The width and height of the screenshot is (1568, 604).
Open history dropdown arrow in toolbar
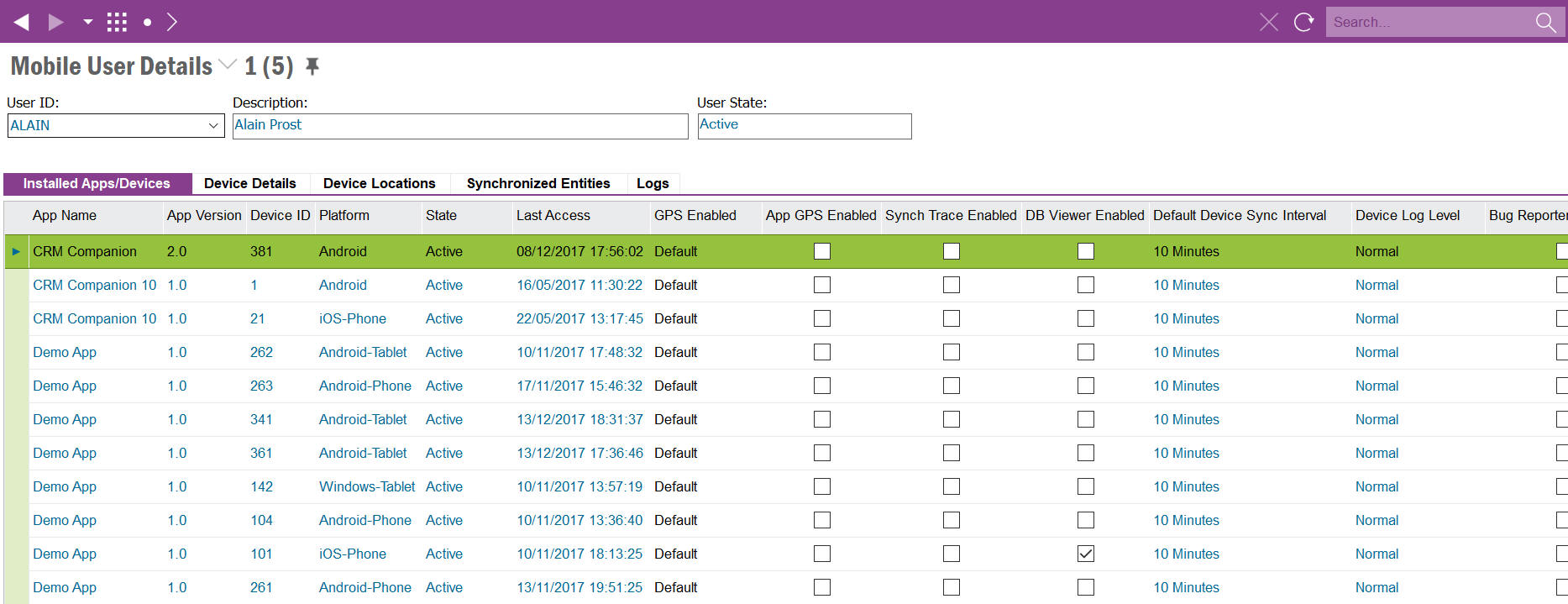pyautogui.click(x=88, y=22)
